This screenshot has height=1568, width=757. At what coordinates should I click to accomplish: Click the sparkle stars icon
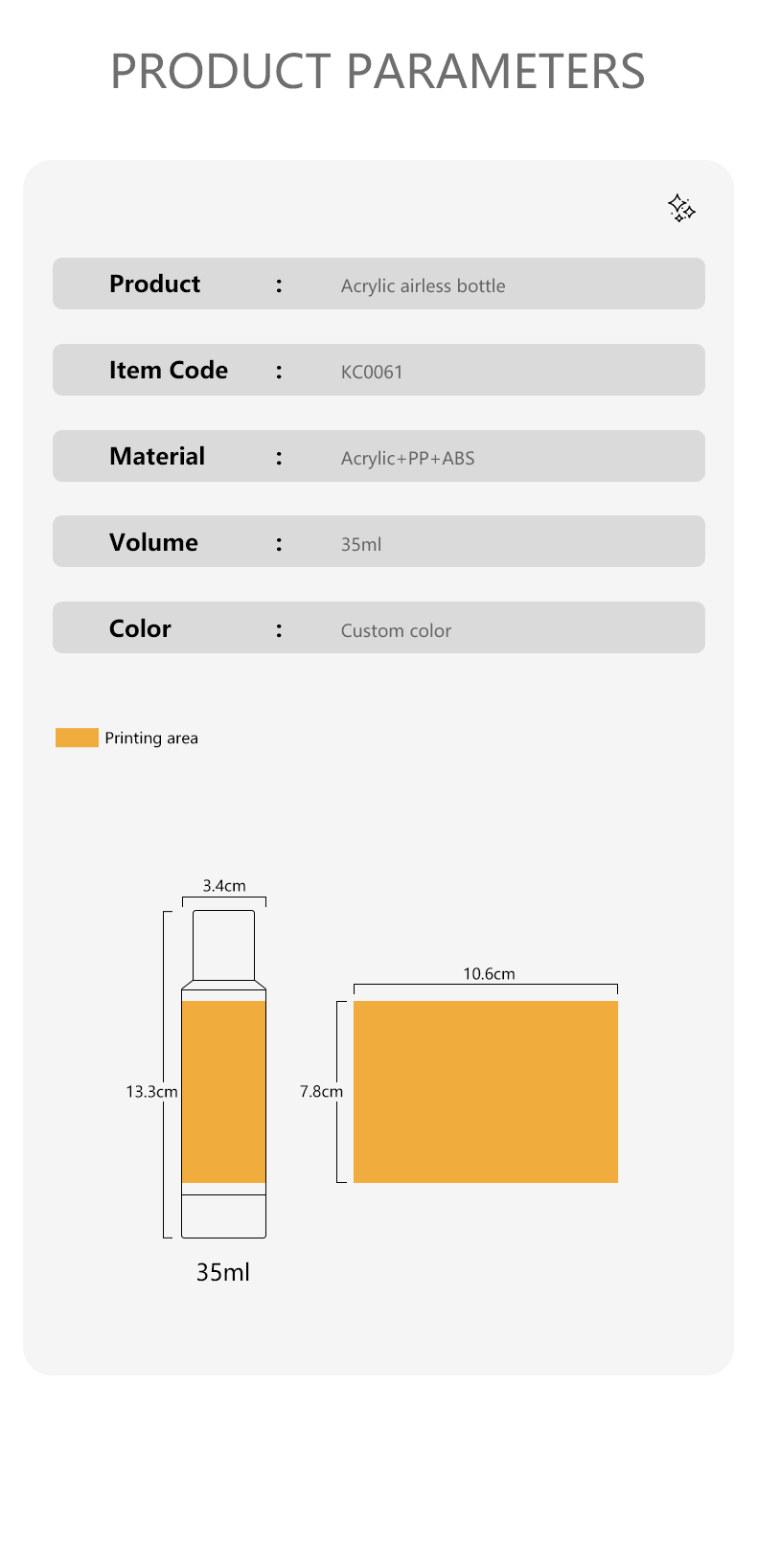pos(681,208)
